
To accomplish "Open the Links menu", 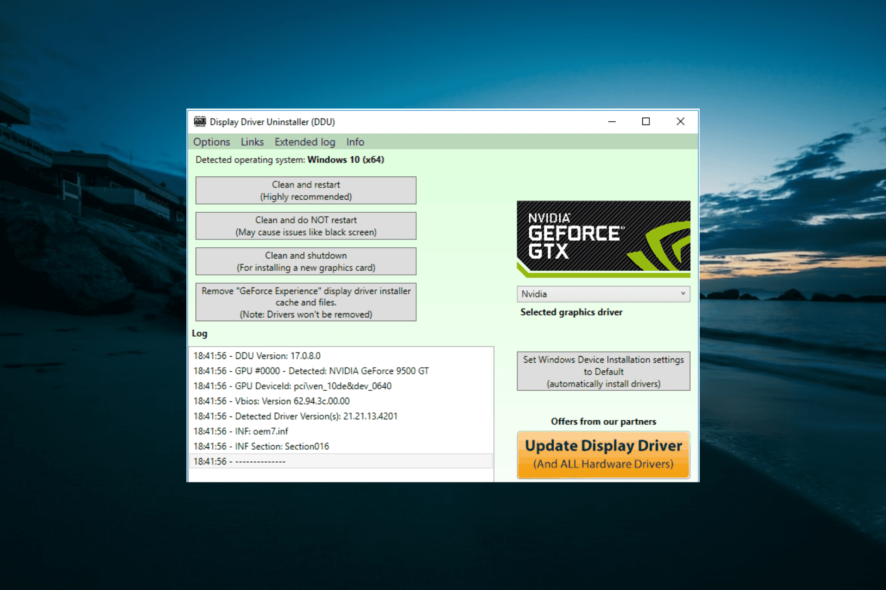I will coord(252,142).
